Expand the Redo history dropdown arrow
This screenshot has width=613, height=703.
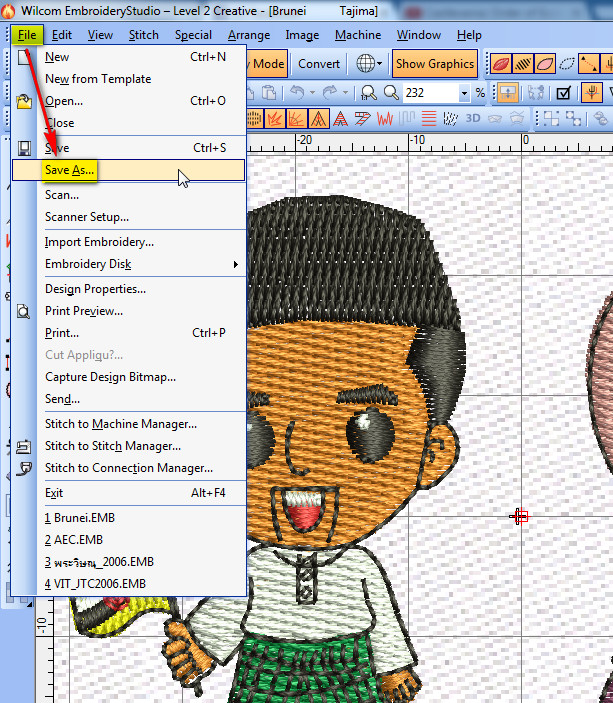click(x=345, y=93)
